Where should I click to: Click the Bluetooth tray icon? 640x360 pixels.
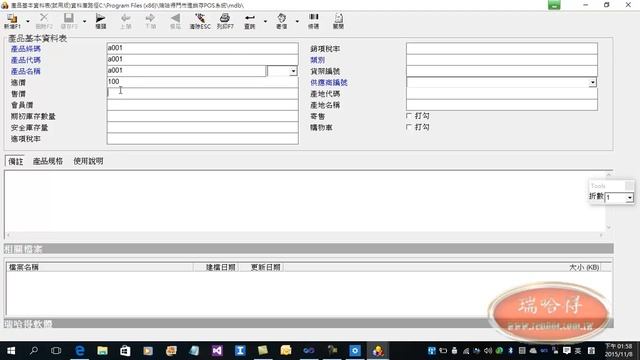(x=510, y=351)
